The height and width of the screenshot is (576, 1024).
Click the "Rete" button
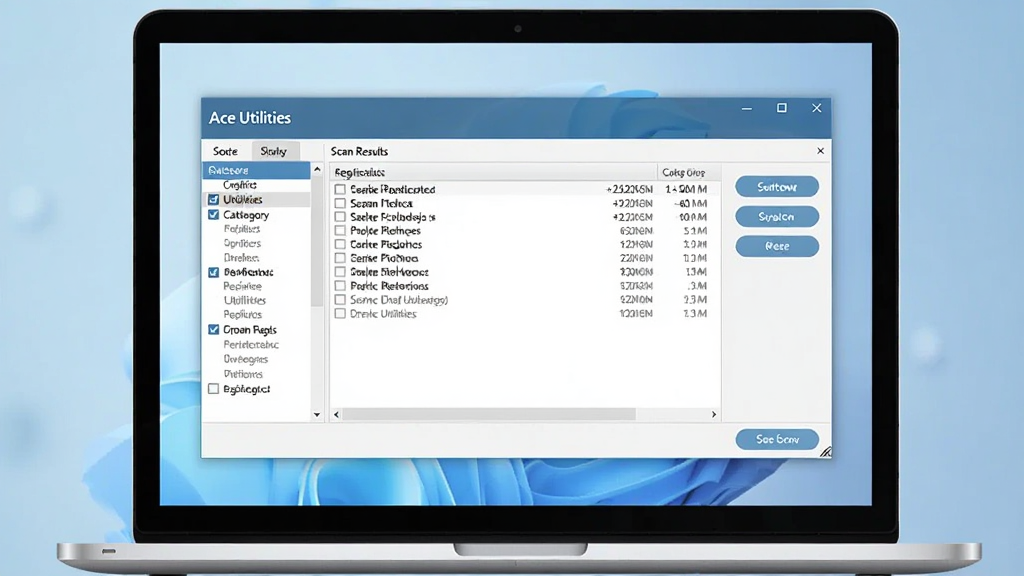coord(777,246)
